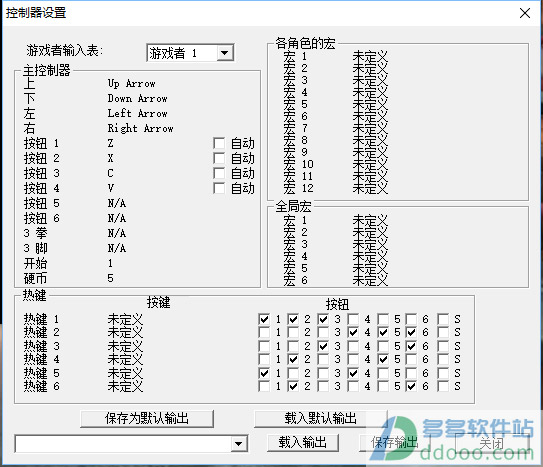
Task: Select 未定义 for character 宏 12
Action: click(x=370, y=188)
